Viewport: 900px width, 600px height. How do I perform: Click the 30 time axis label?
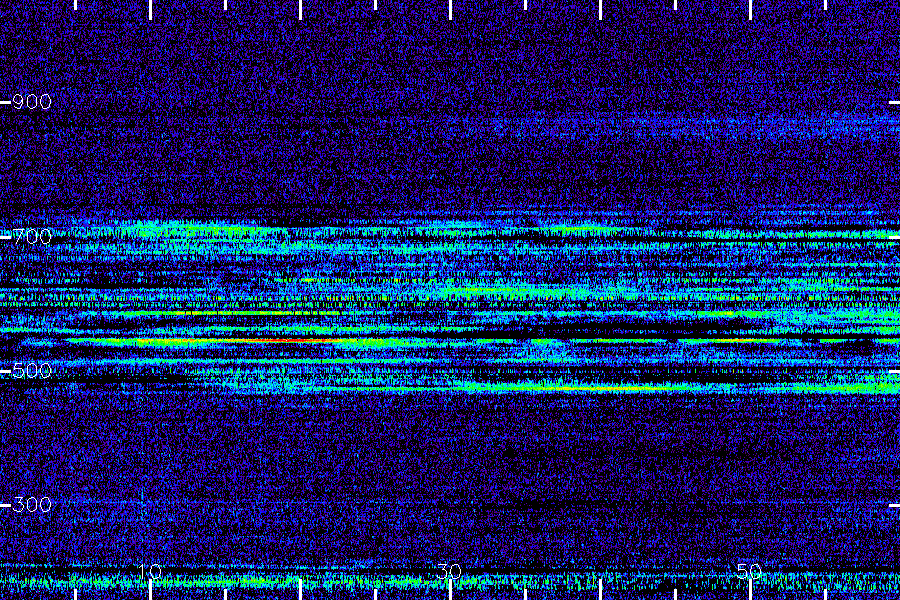(x=449, y=571)
